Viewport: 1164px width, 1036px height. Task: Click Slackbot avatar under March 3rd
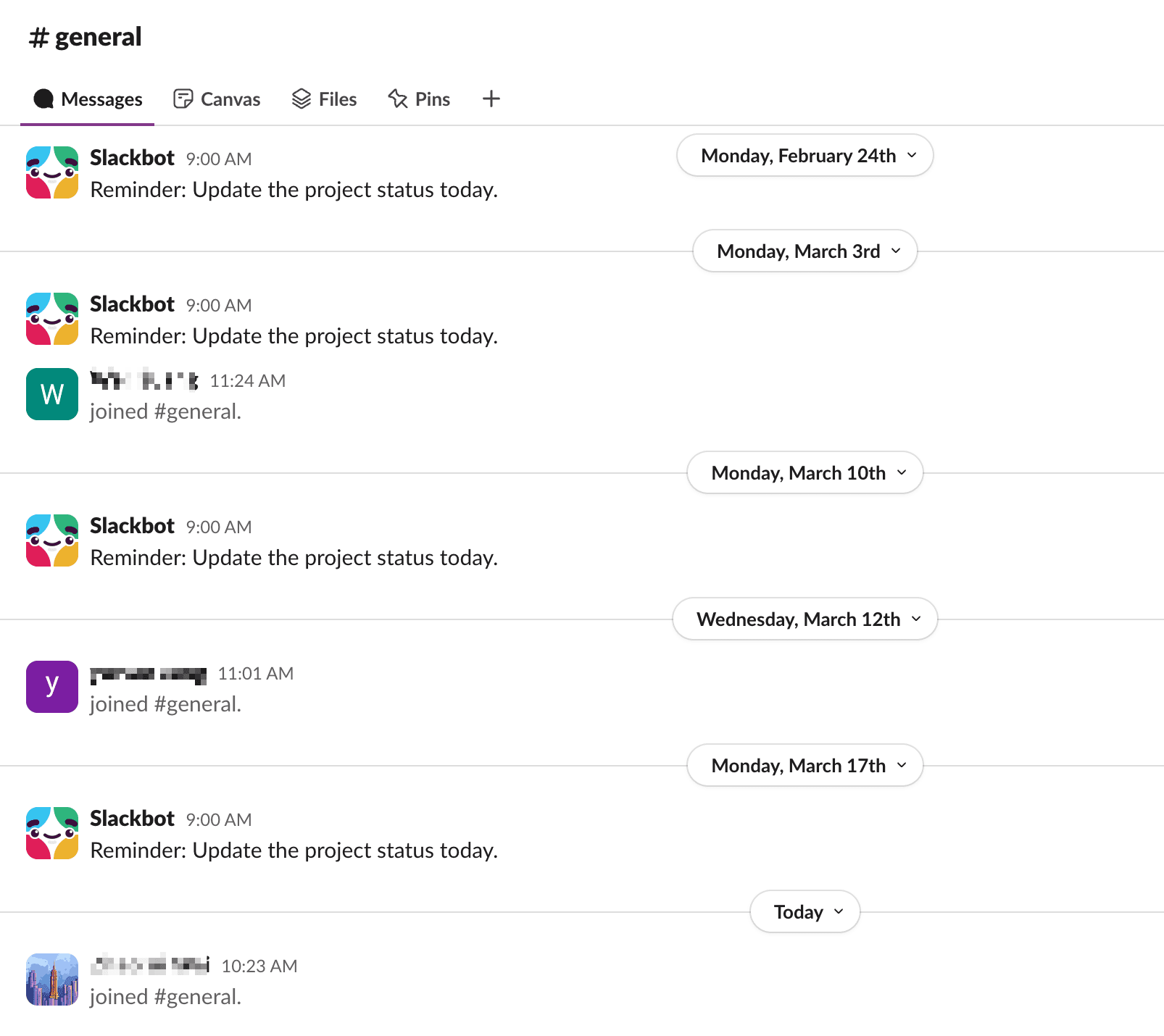tap(52, 319)
